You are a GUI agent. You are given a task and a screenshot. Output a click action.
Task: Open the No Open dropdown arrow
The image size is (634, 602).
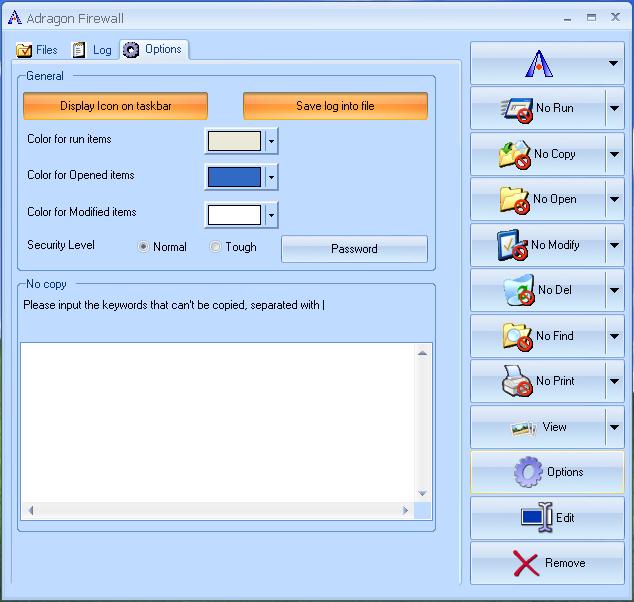(x=614, y=199)
